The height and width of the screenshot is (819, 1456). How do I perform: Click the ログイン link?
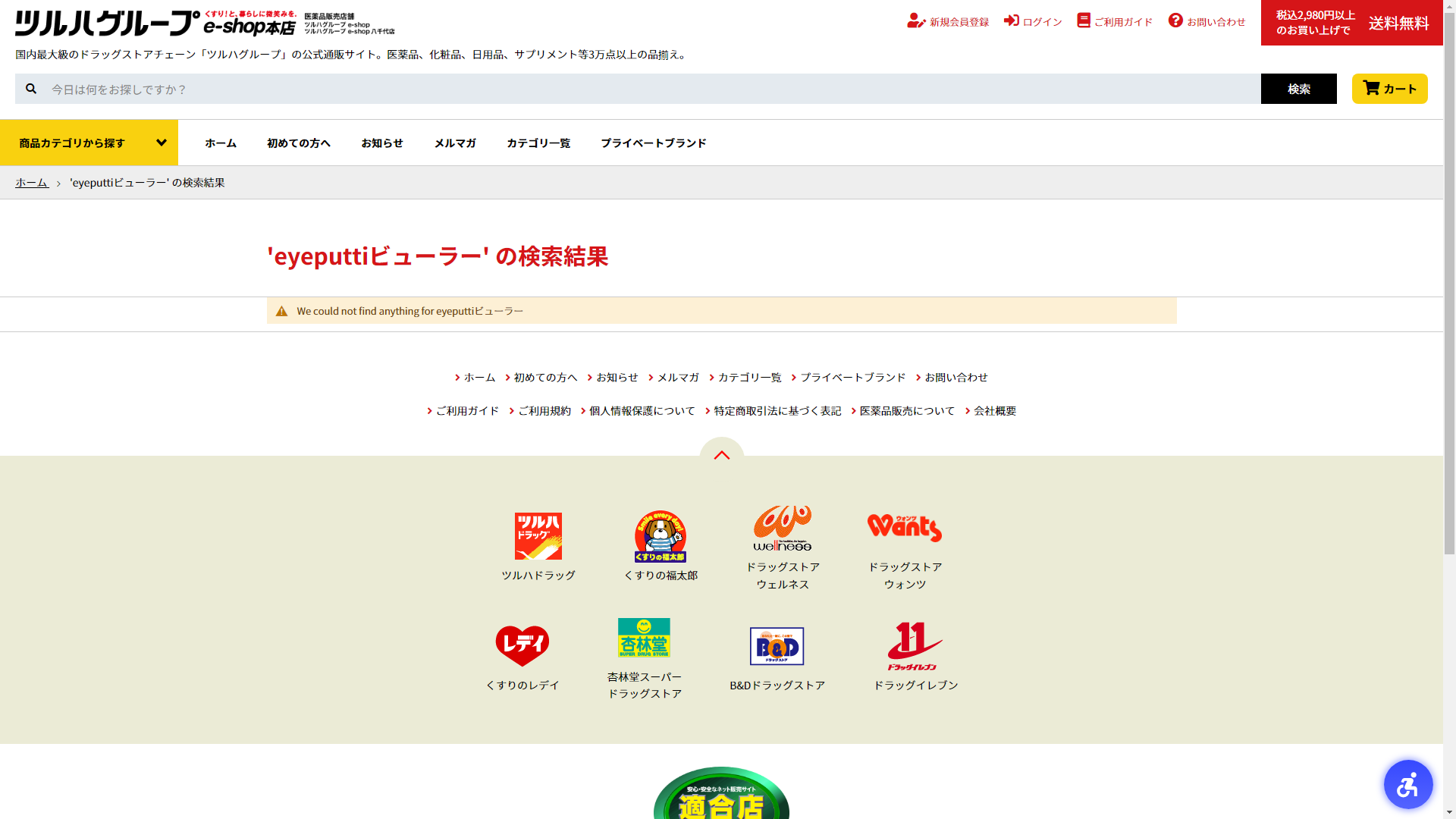point(1033,22)
